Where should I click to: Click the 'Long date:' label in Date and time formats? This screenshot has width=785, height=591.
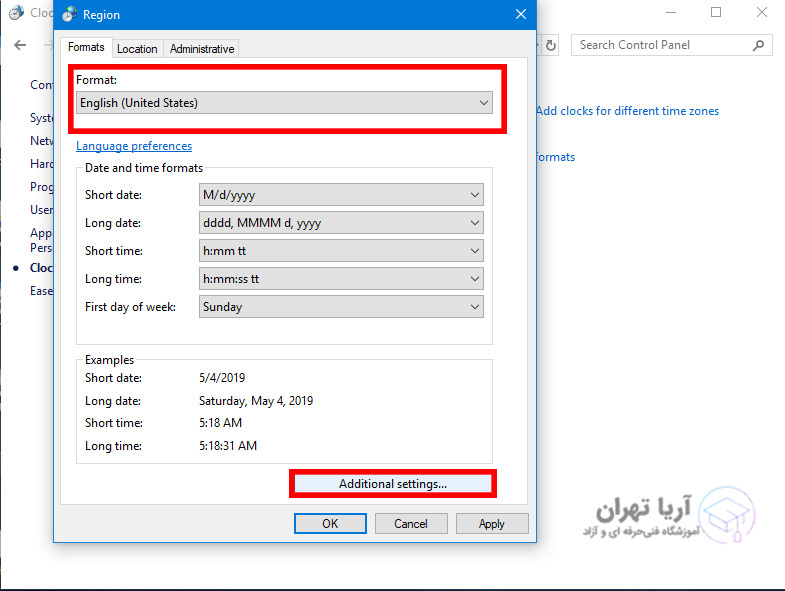pyautogui.click(x=113, y=223)
